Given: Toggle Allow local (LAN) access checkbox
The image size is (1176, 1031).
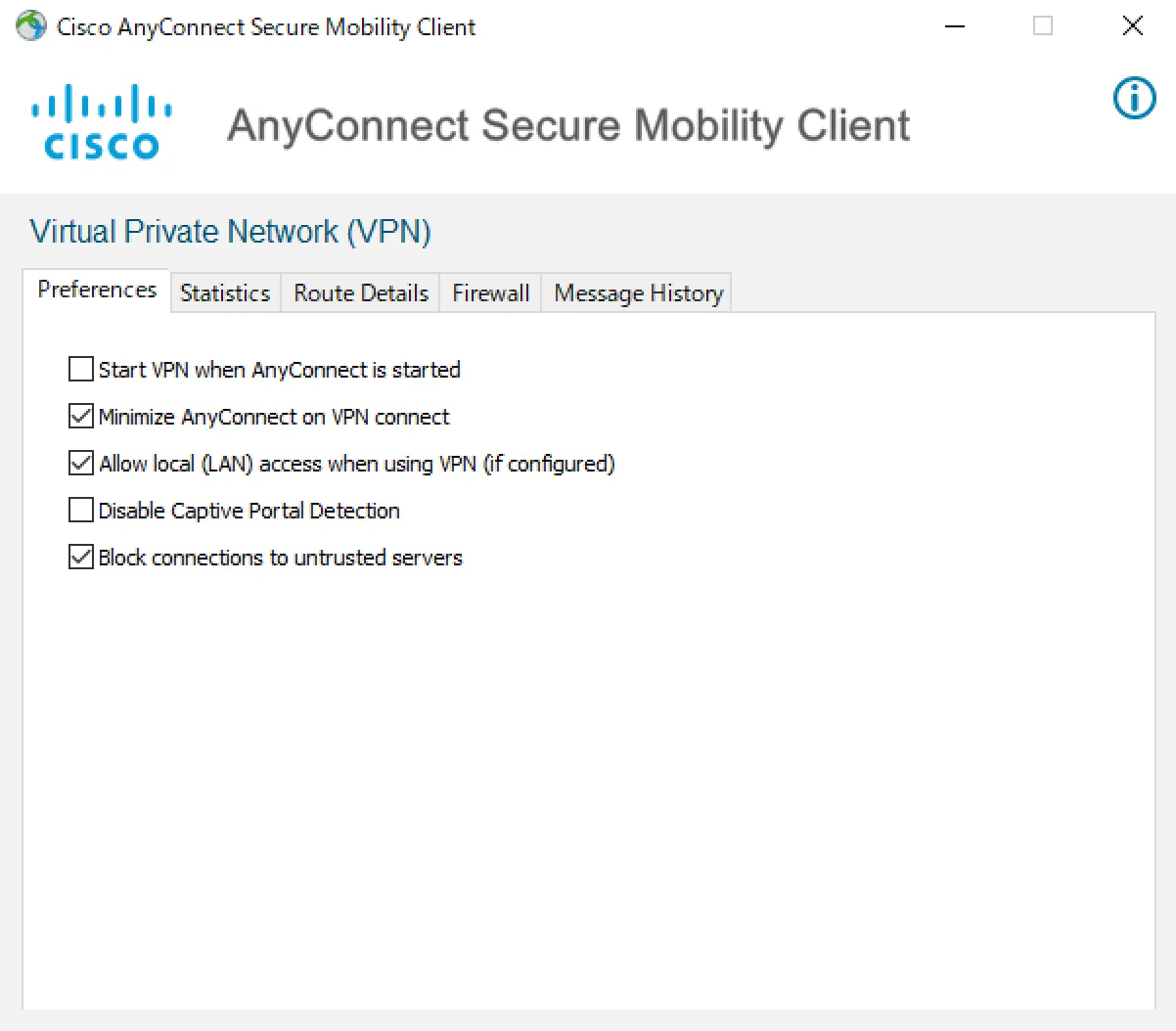Looking at the screenshot, I should click(x=81, y=464).
